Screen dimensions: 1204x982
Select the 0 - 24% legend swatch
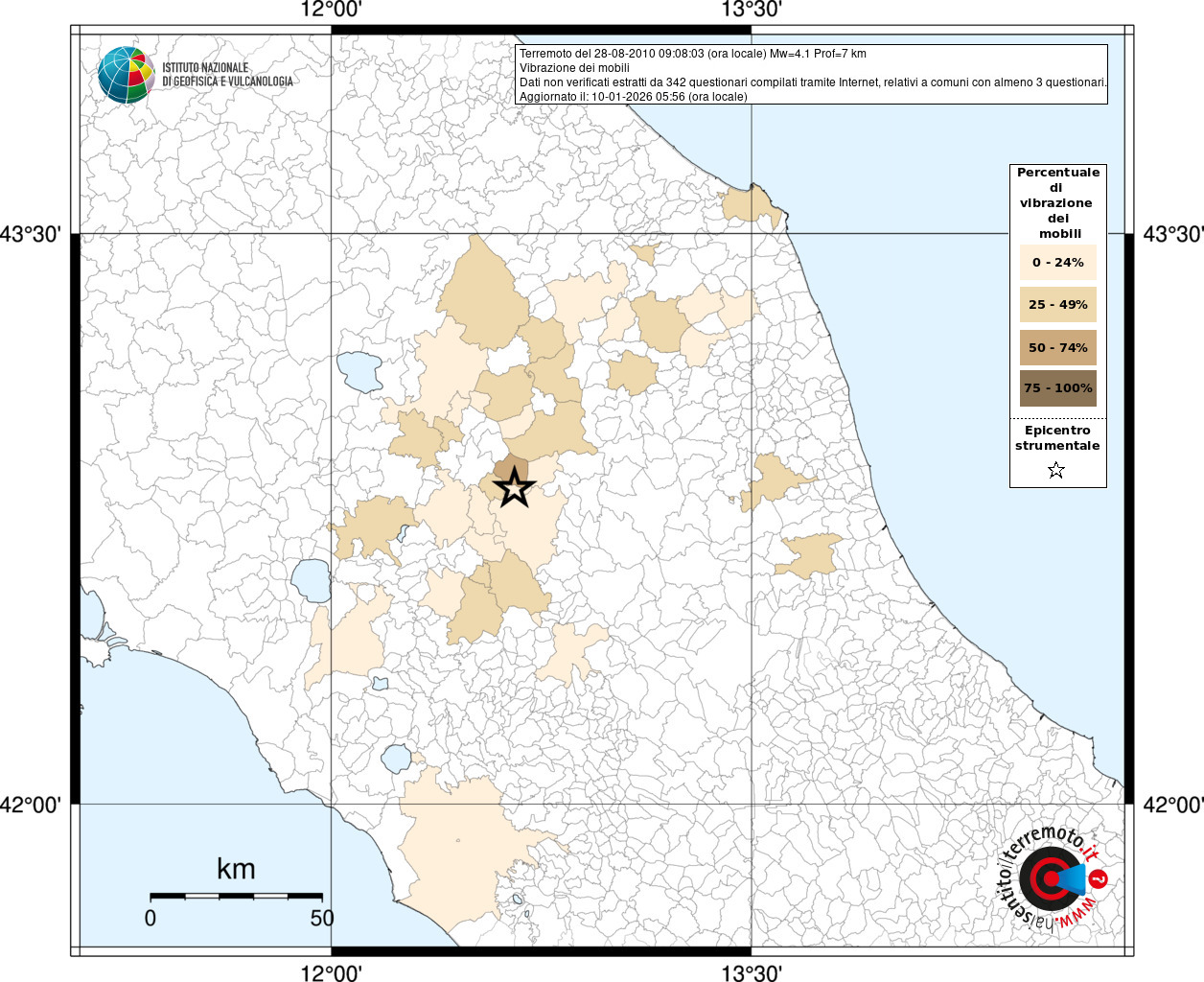pos(1057,262)
